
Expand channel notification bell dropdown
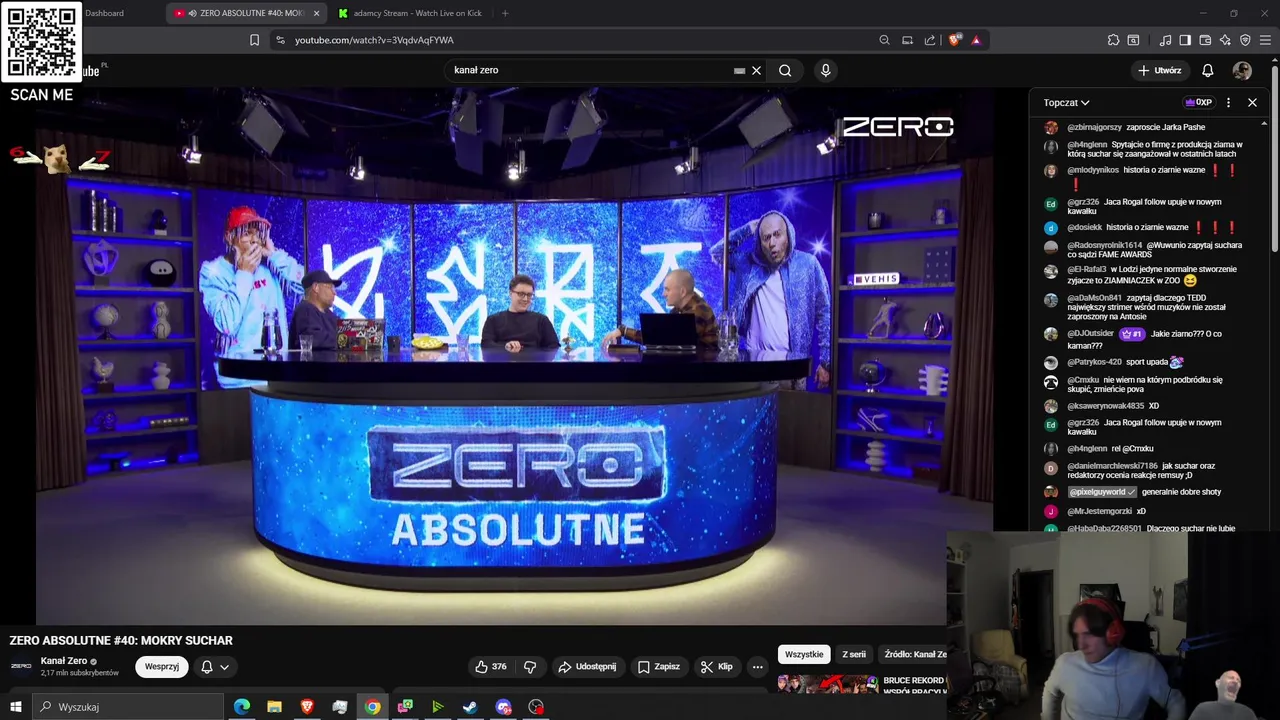pos(215,666)
